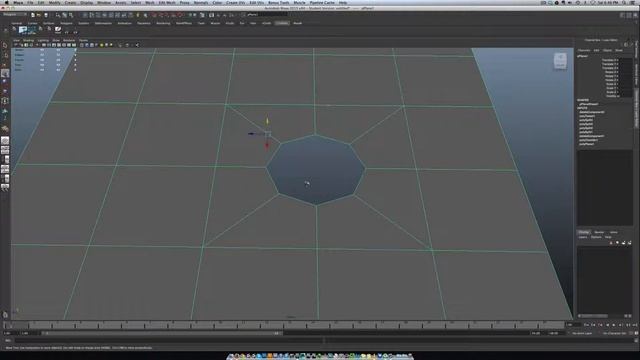Viewport: 640px width, 360px height.
Task: Open the Channels menu in Channel Box
Action: [584, 50]
